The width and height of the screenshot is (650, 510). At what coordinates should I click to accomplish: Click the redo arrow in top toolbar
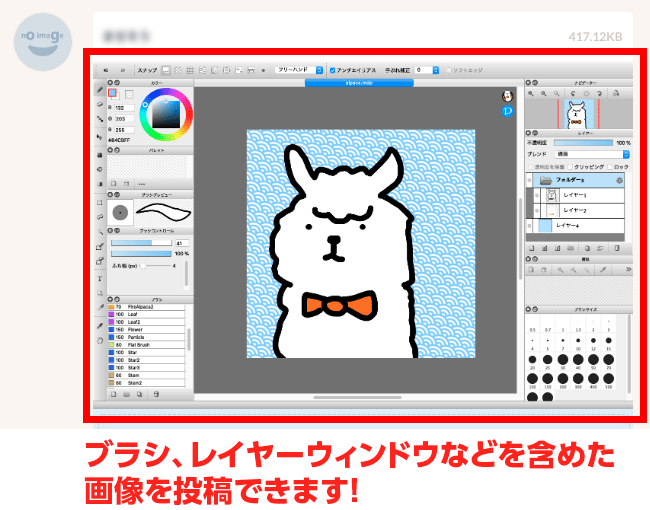[x=123, y=70]
